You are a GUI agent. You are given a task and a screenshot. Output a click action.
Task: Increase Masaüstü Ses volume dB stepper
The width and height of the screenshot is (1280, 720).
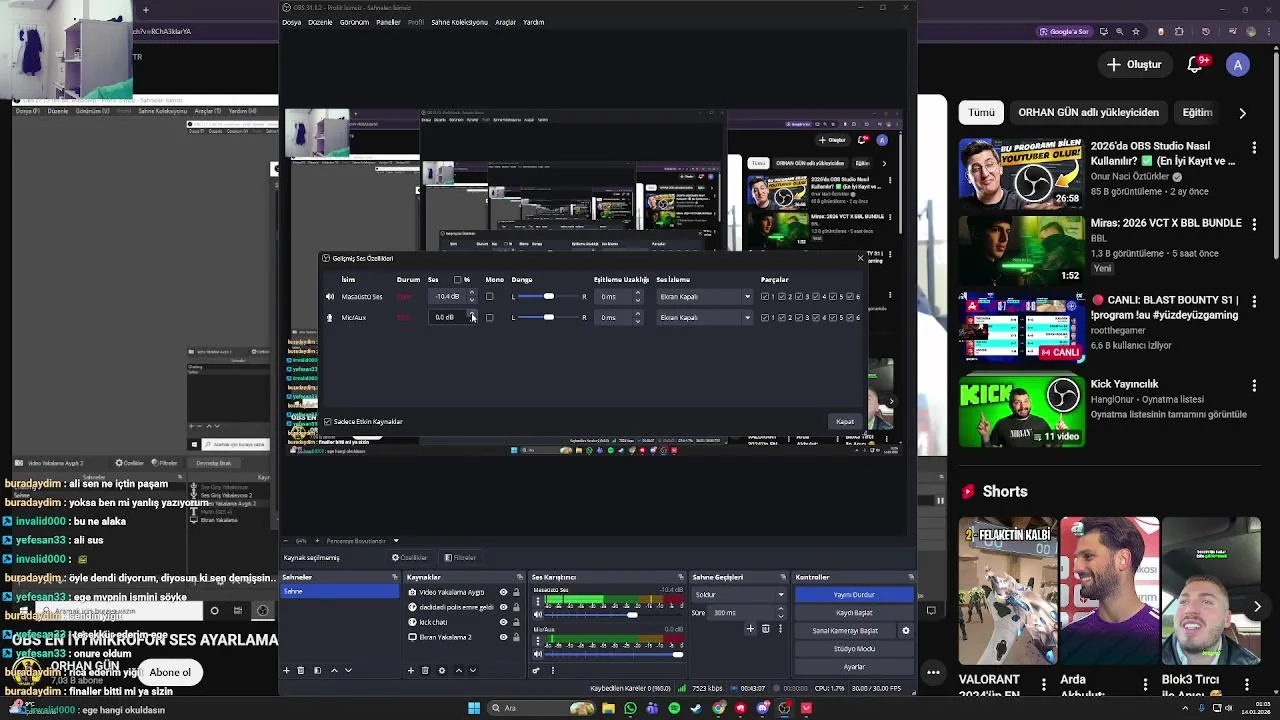pyautogui.click(x=472, y=293)
